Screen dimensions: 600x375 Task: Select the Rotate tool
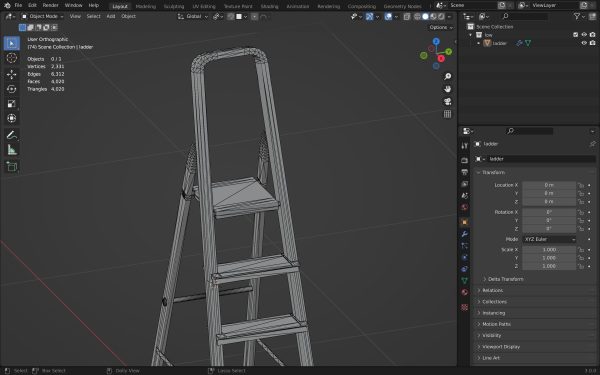click(x=11, y=89)
